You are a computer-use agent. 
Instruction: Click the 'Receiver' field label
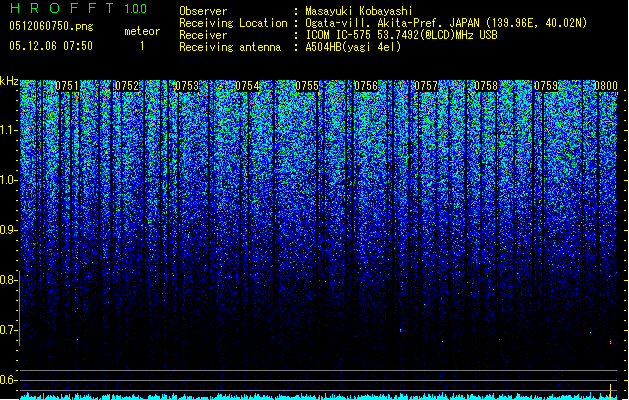pos(203,35)
